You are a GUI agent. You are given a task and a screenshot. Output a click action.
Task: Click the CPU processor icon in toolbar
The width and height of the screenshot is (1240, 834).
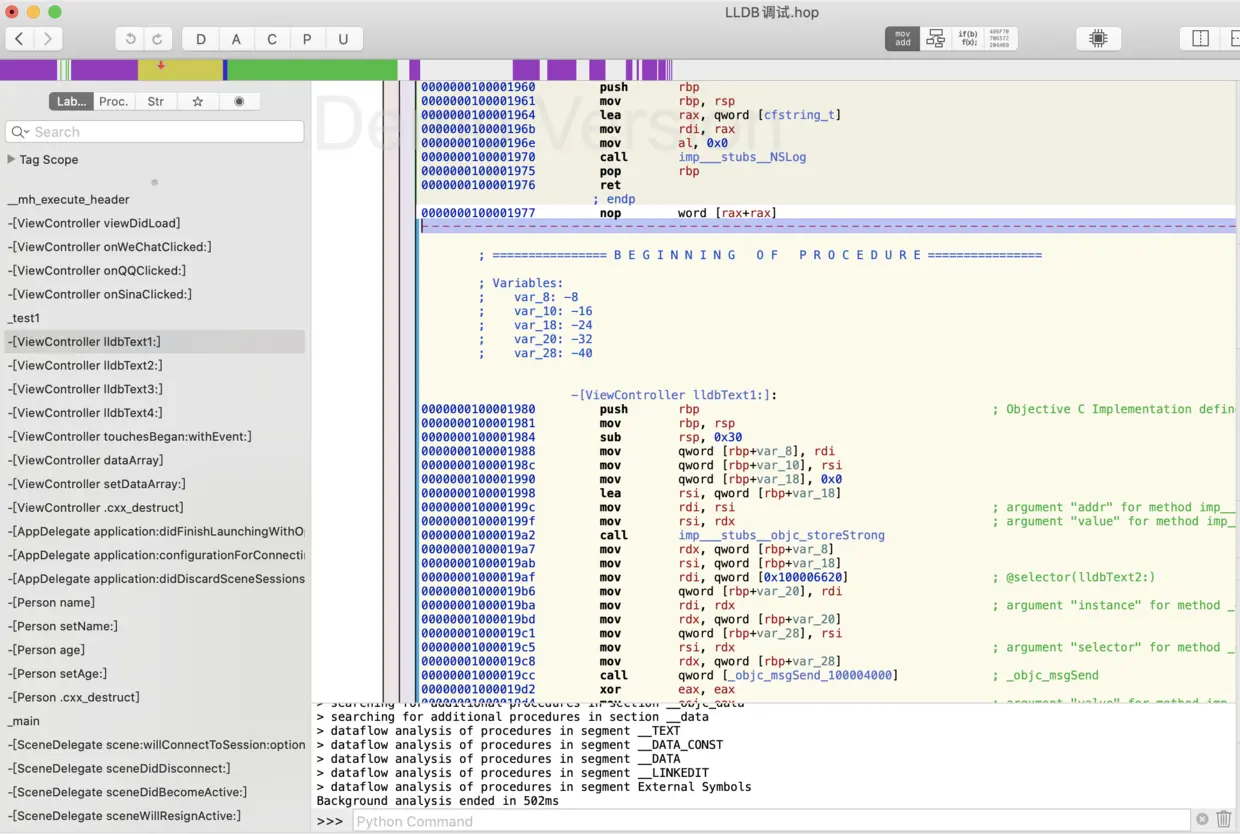point(1098,38)
